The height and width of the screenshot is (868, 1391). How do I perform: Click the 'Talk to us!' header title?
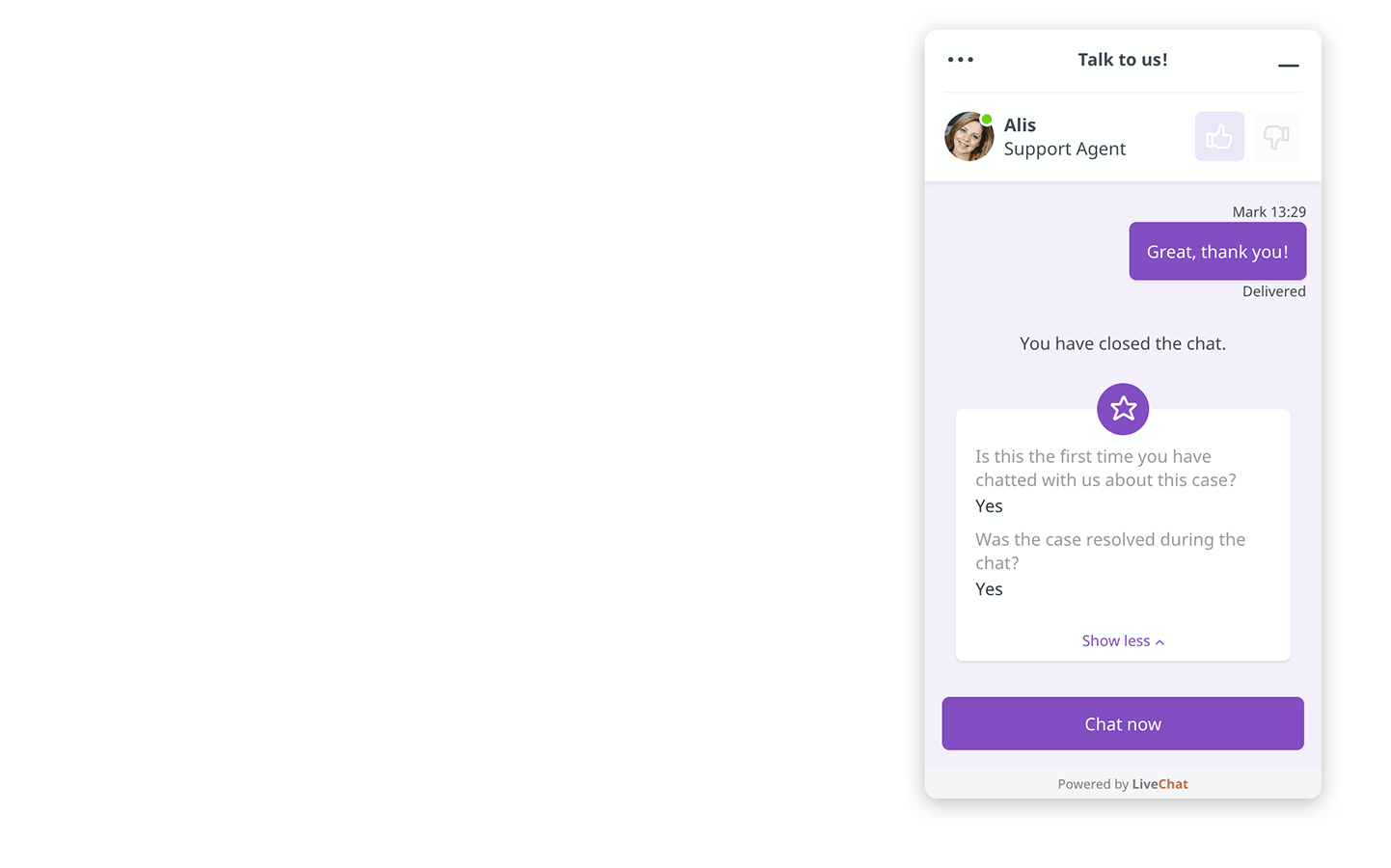pos(1123,60)
